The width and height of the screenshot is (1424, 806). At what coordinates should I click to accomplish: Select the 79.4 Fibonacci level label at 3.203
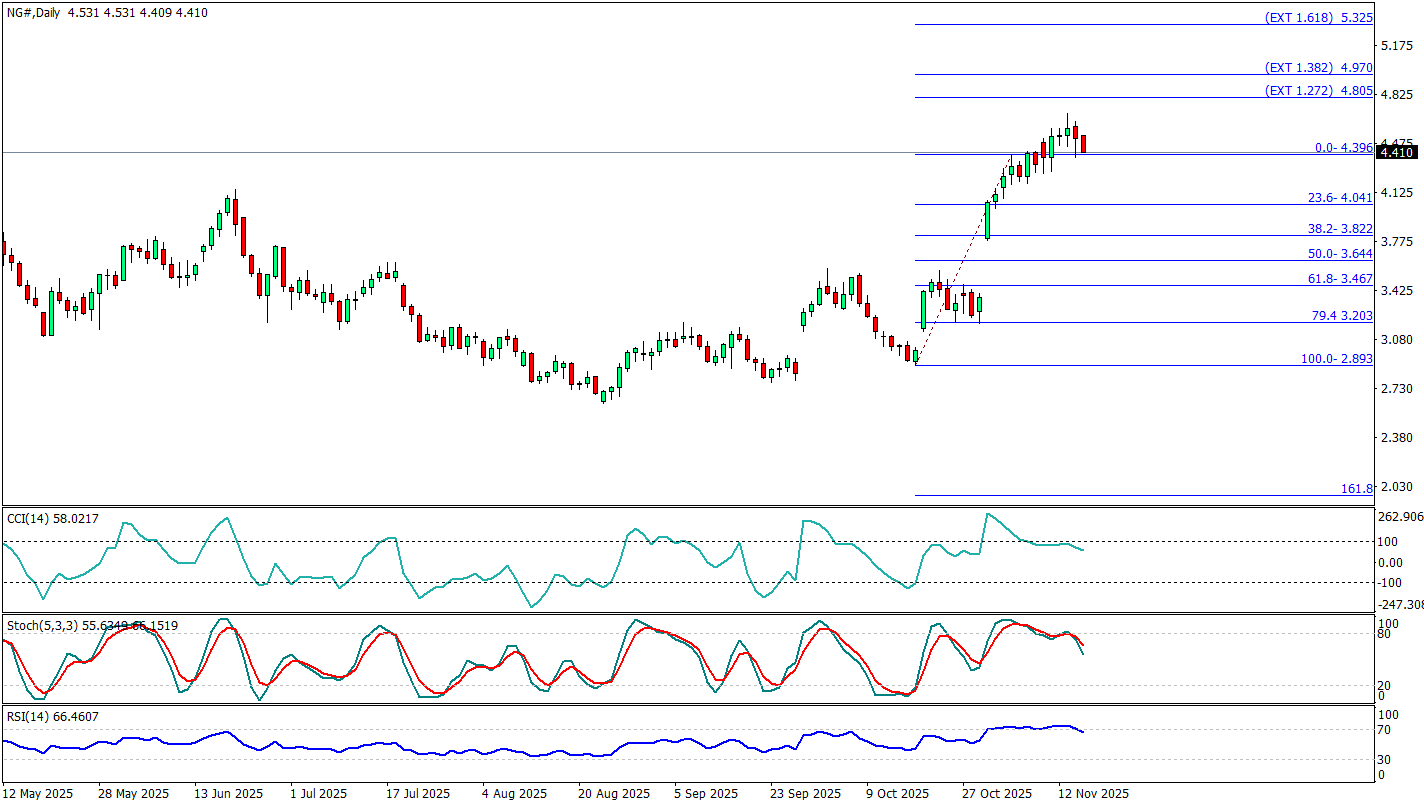(x=1341, y=316)
